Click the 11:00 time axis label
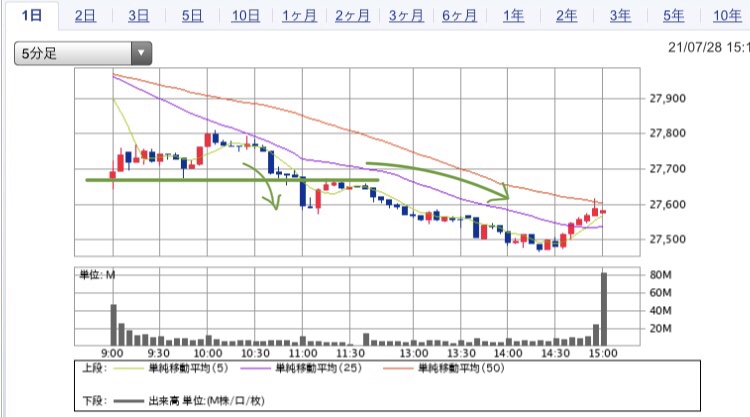The height and width of the screenshot is (417, 750). point(303,353)
